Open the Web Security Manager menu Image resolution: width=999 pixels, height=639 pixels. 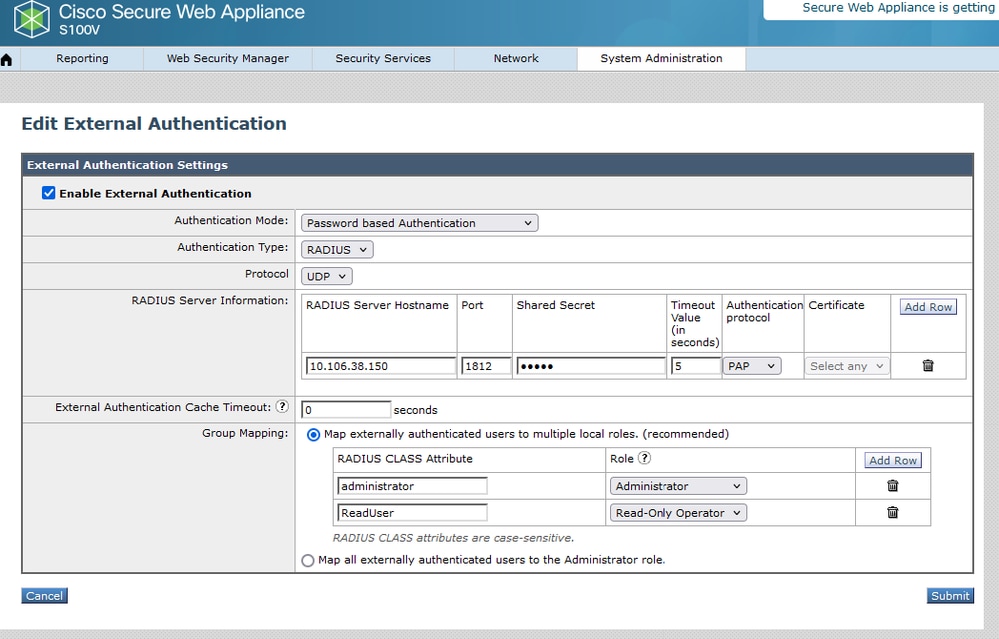(227, 59)
